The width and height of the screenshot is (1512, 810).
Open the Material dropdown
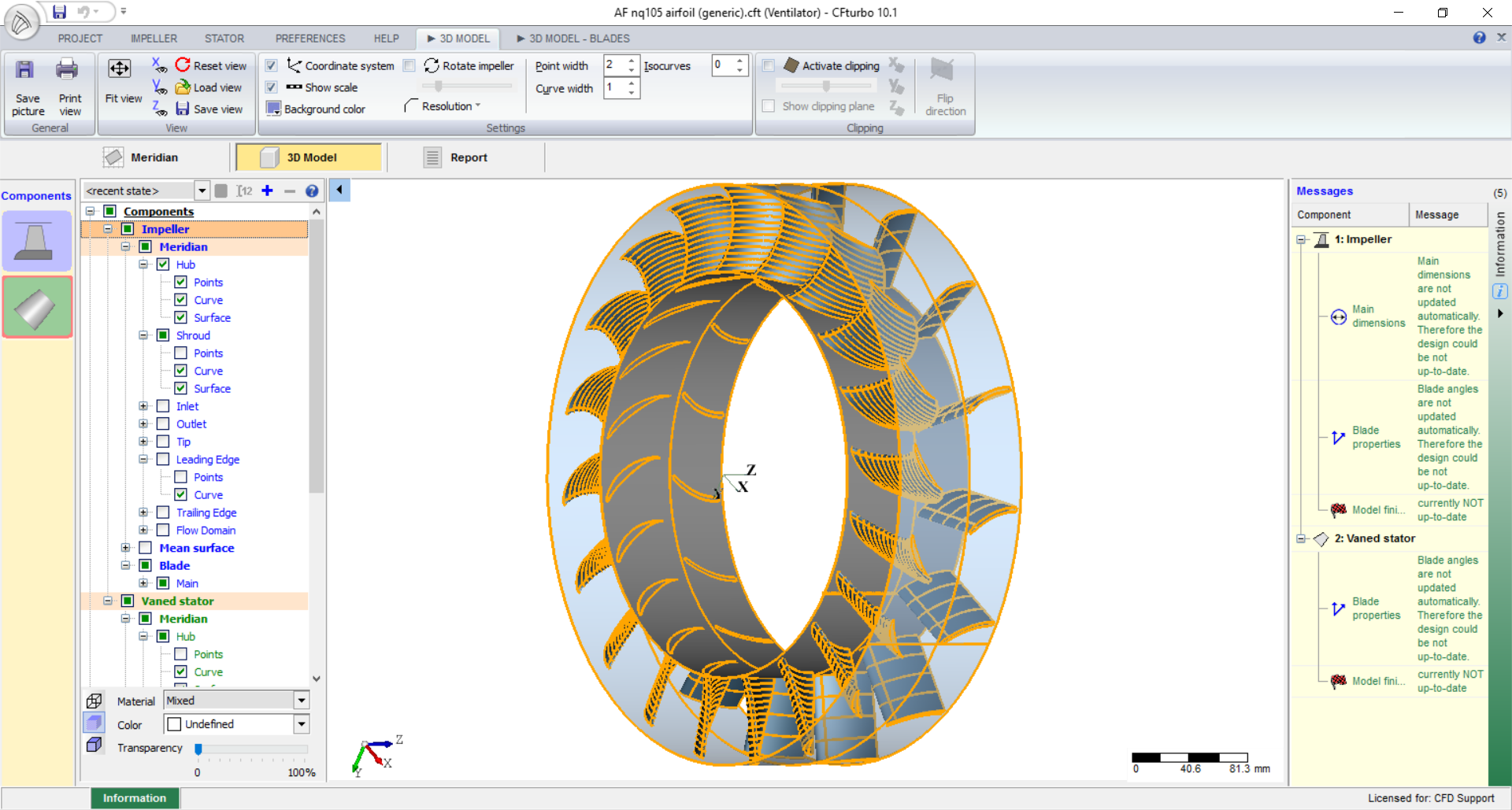click(x=301, y=701)
